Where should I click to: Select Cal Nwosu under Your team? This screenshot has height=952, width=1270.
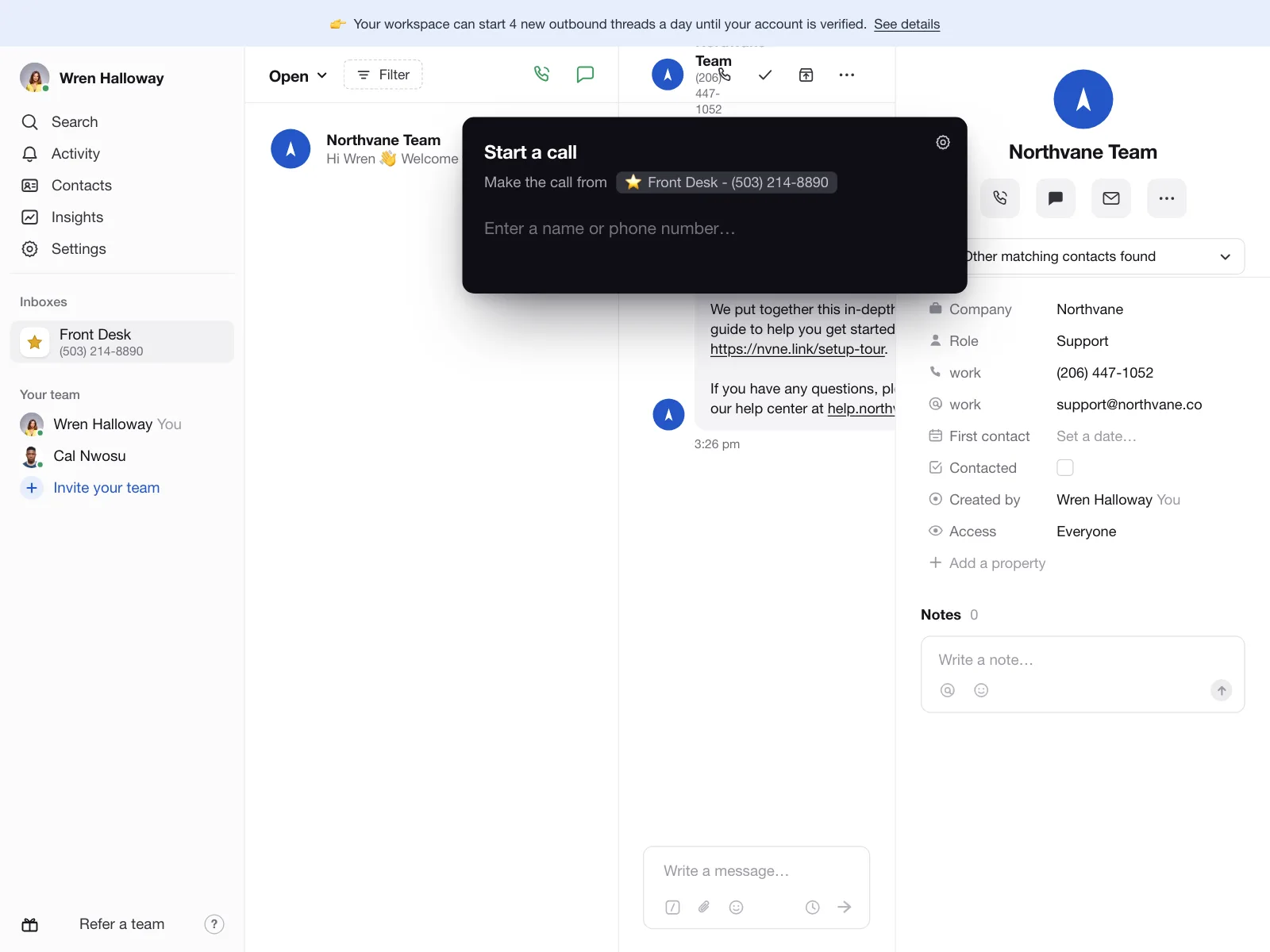click(90, 456)
